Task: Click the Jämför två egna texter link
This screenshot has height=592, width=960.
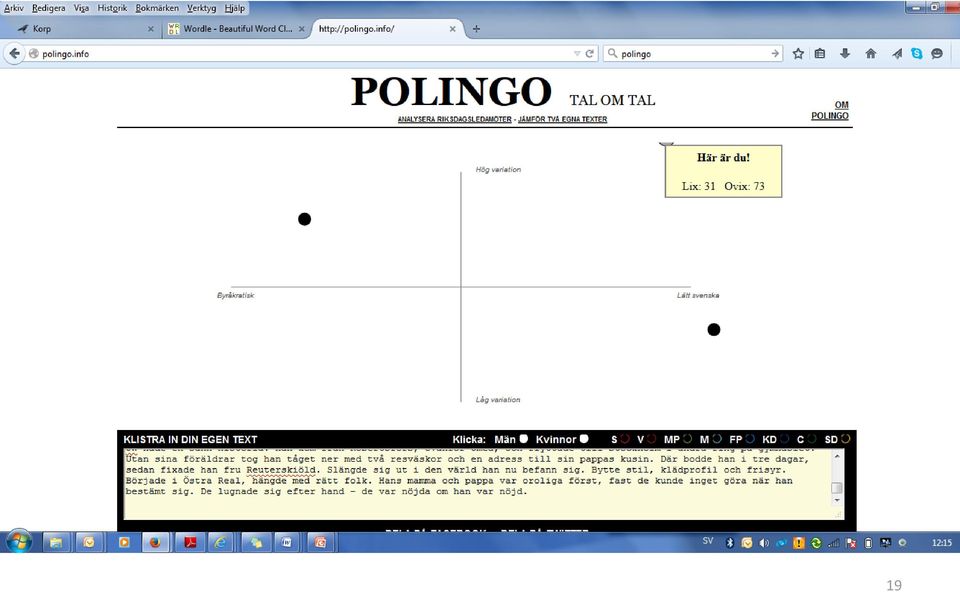Action: pyautogui.click(x=563, y=119)
